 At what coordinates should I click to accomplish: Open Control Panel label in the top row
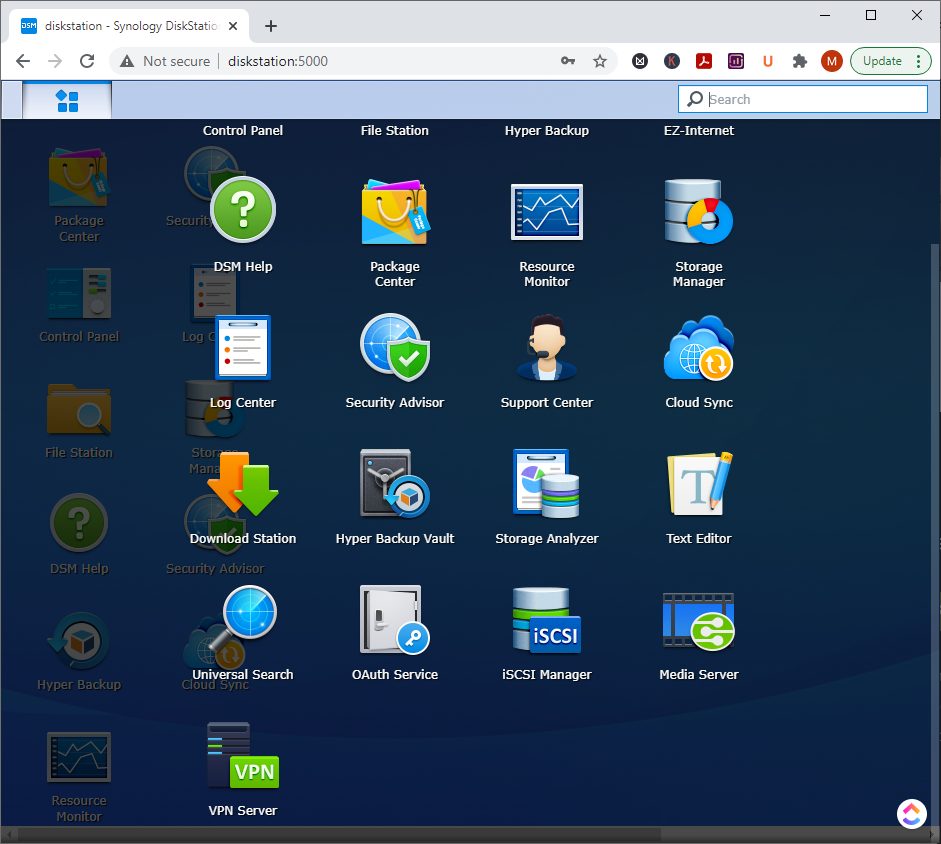tap(242, 130)
